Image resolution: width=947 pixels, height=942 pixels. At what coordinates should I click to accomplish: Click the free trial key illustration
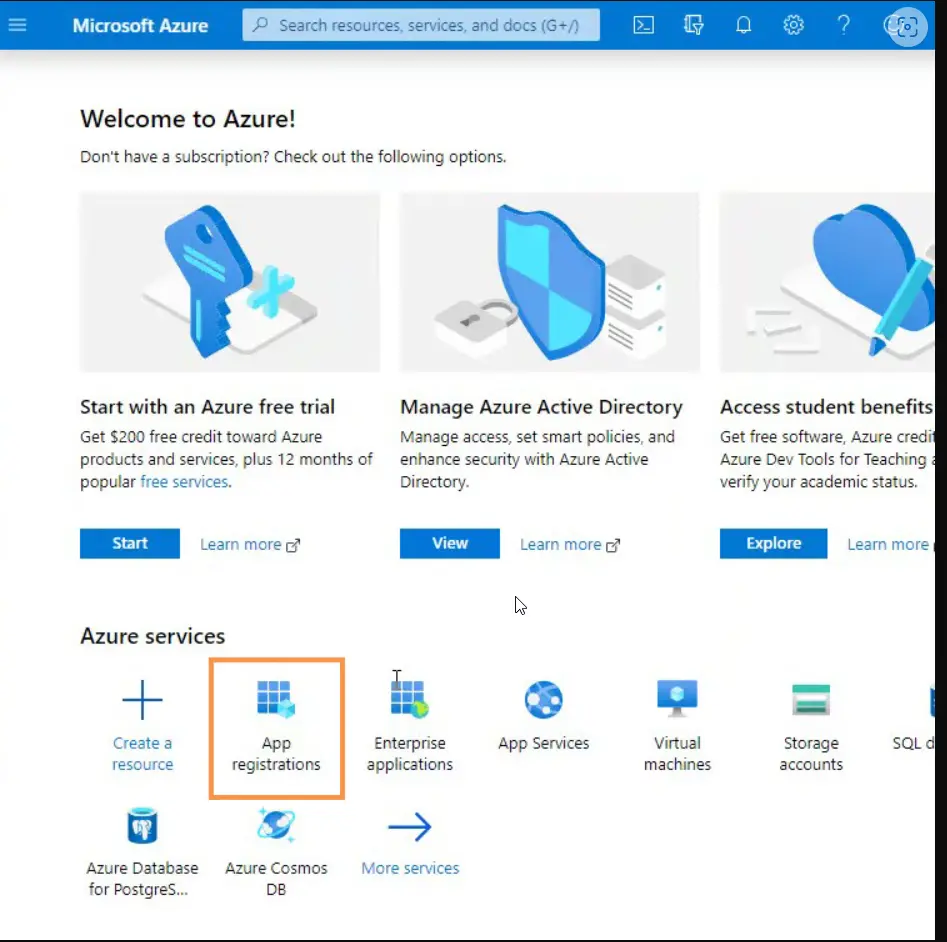point(230,282)
